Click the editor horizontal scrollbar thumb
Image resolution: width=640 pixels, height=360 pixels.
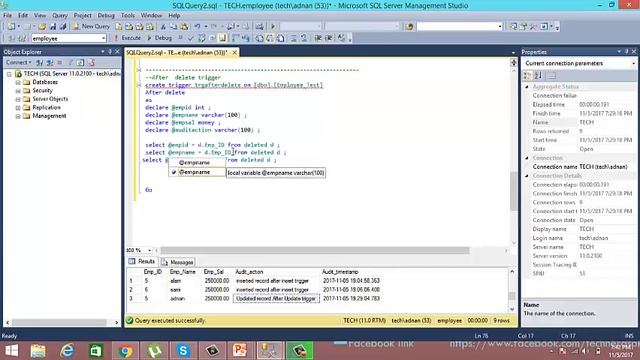(315, 250)
